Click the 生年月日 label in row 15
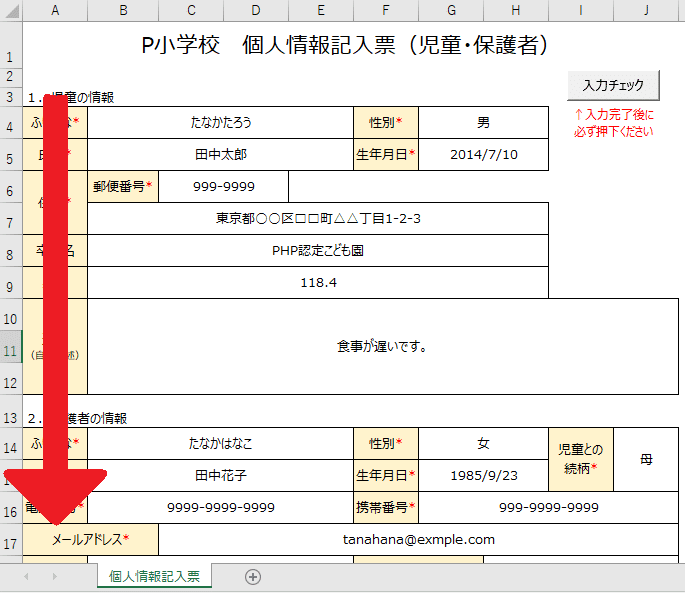The width and height of the screenshot is (685, 593). point(386,475)
